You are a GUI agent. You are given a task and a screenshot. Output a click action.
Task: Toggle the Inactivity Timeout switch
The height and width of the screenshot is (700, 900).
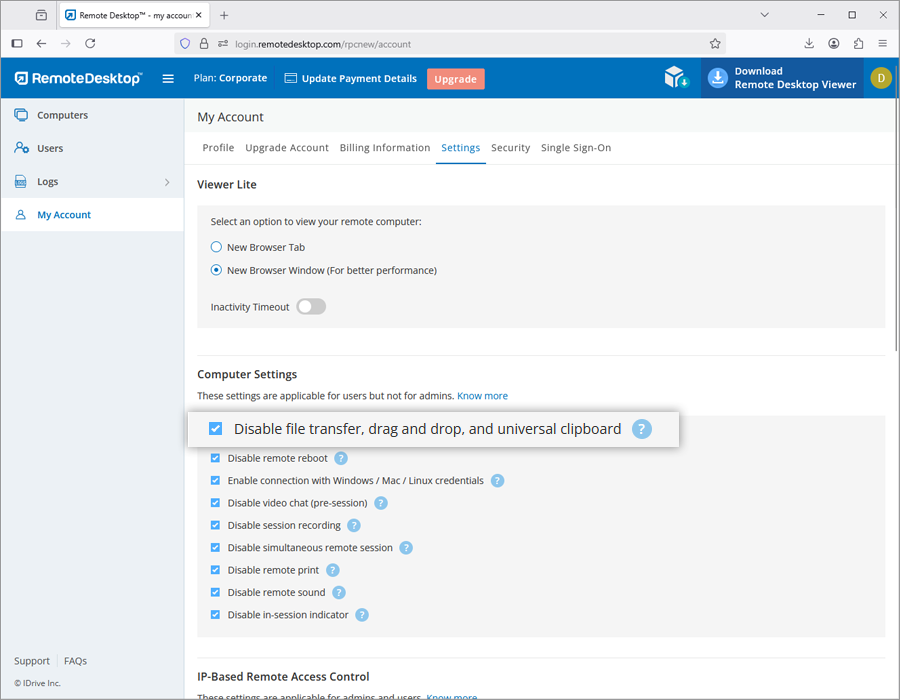click(311, 307)
